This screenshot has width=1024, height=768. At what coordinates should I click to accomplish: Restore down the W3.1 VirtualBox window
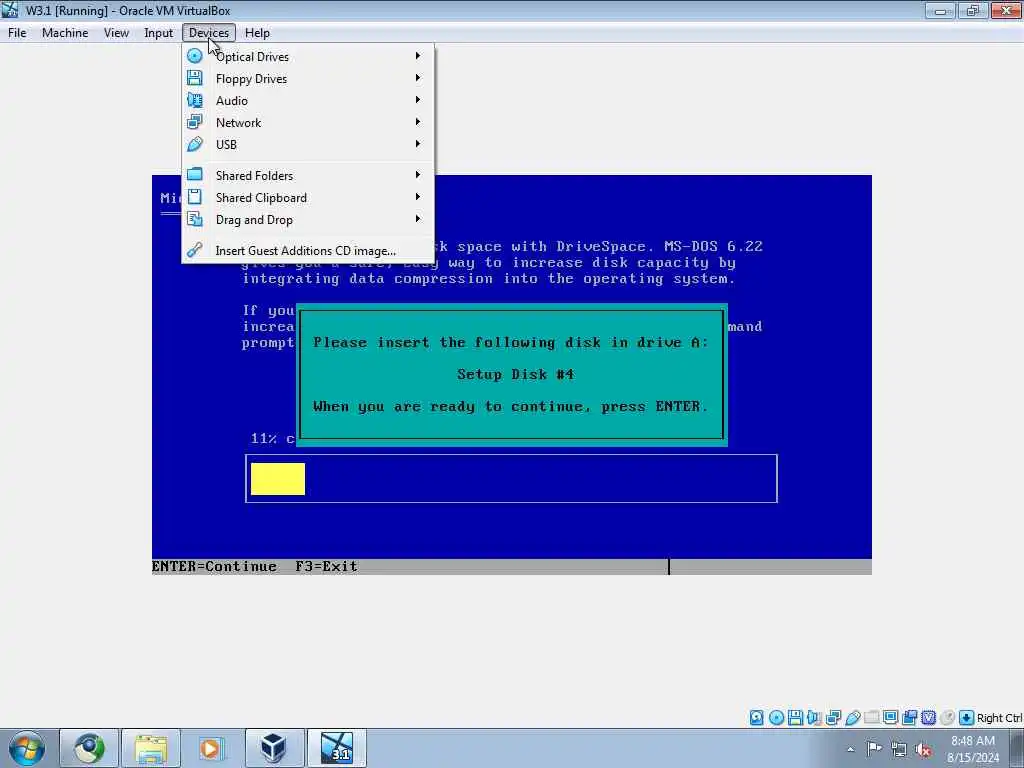973,10
